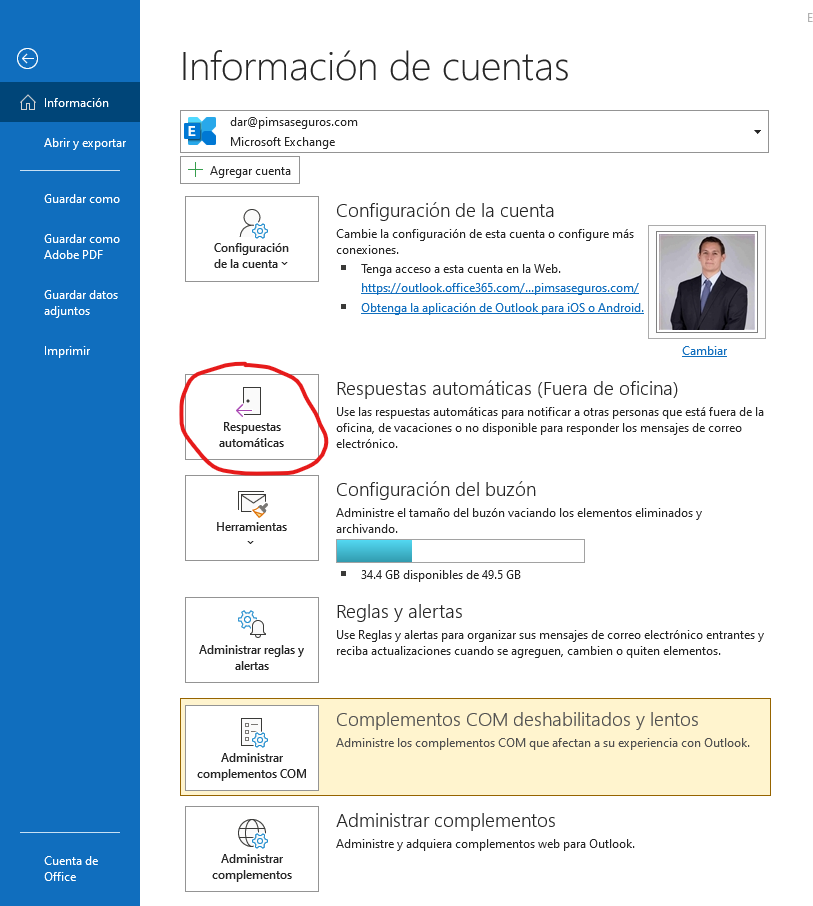This screenshot has height=906, width=813.
Task: Click 'Respuestas automáticas (Fuera de oficina)' heading
Action: [x=507, y=389]
